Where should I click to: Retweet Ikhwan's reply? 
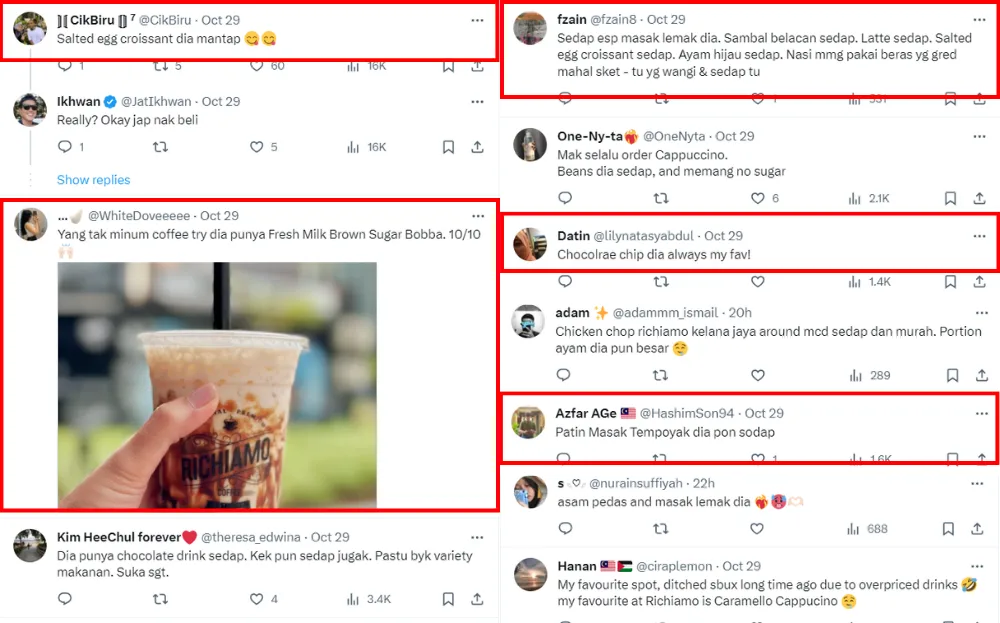(x=160, y=147)
